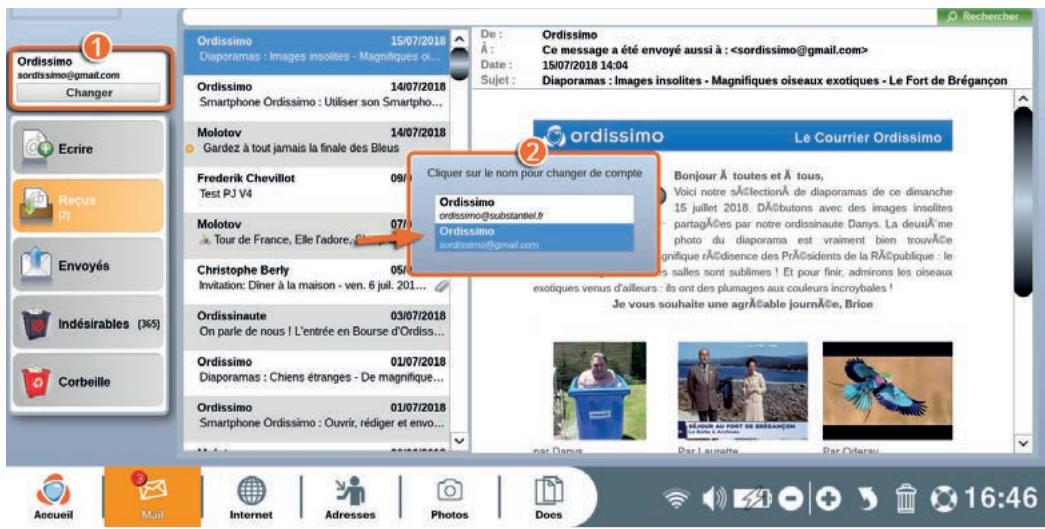Click the Changer account button
This screenshot has width=1045, height=529.
pyautogui.click(x=89, y=93)
